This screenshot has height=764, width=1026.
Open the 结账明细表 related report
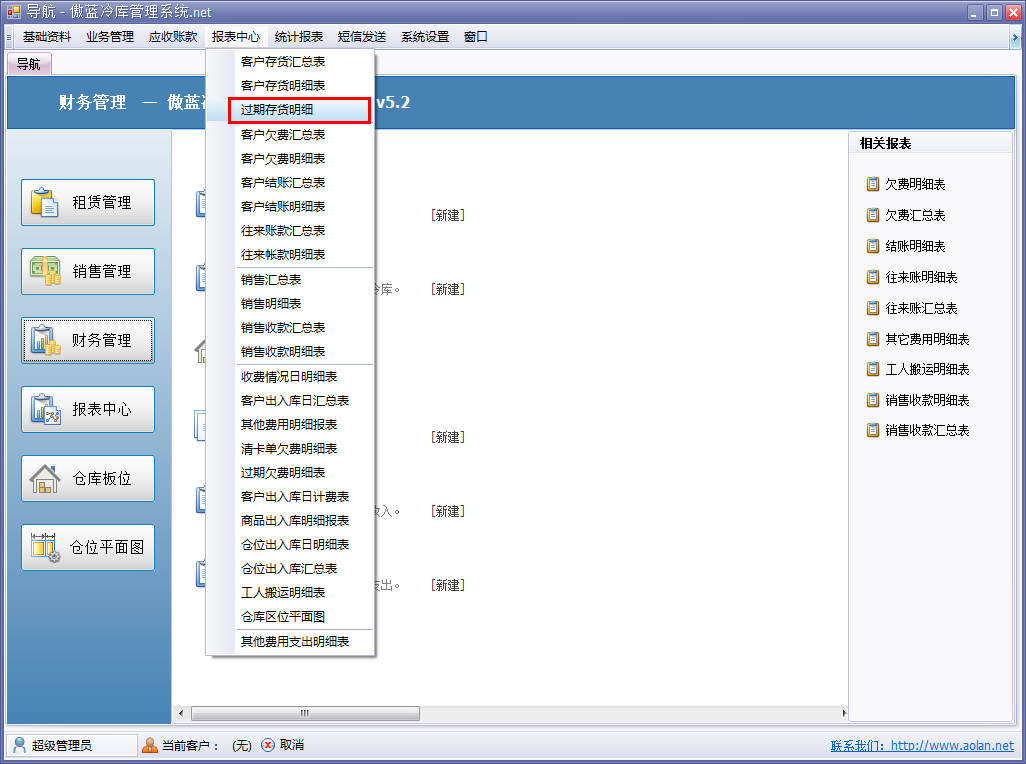point(908,246)
